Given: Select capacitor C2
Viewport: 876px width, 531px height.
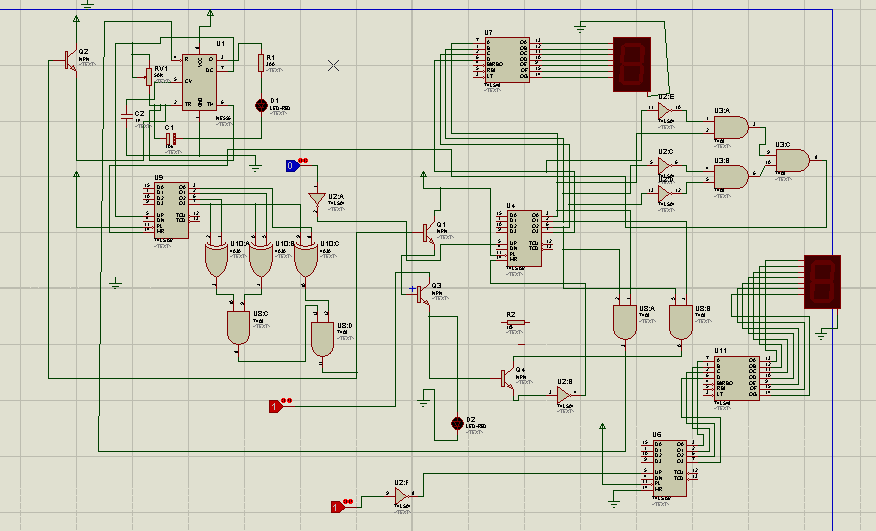Looking at the screenshot, I should click(127, 116).
